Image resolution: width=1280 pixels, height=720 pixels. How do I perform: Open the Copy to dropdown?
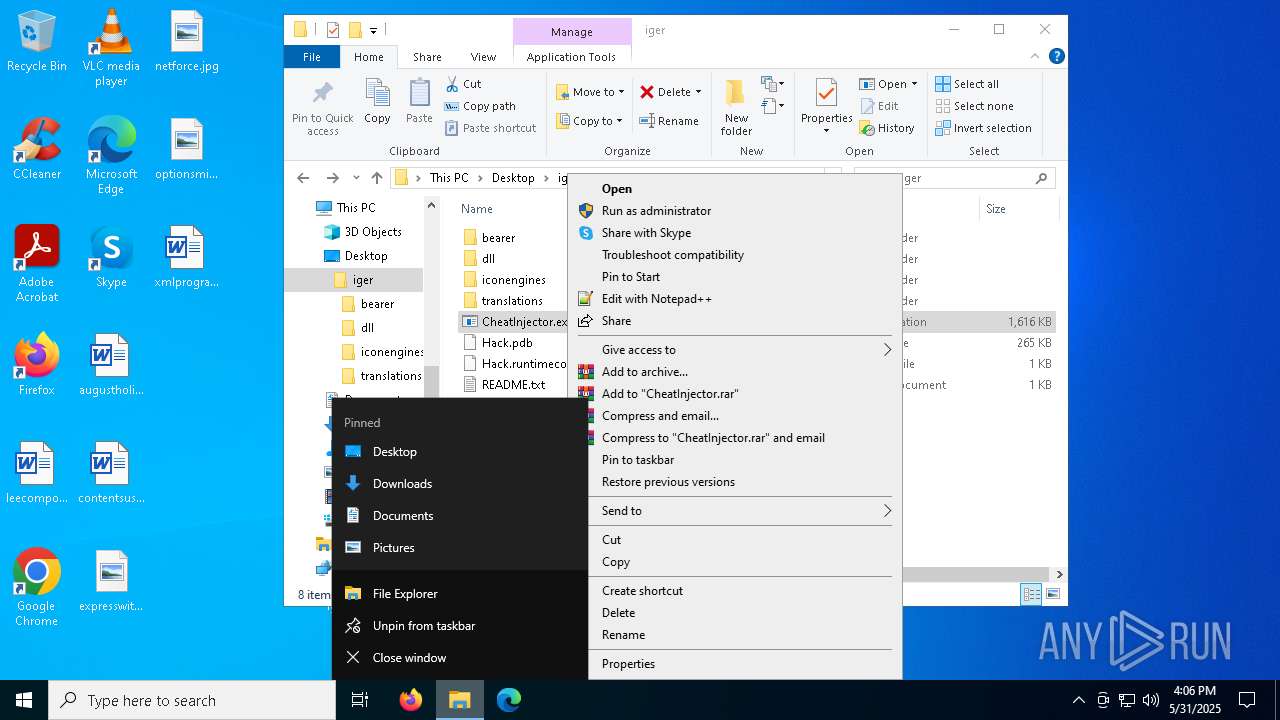[589, 121]
